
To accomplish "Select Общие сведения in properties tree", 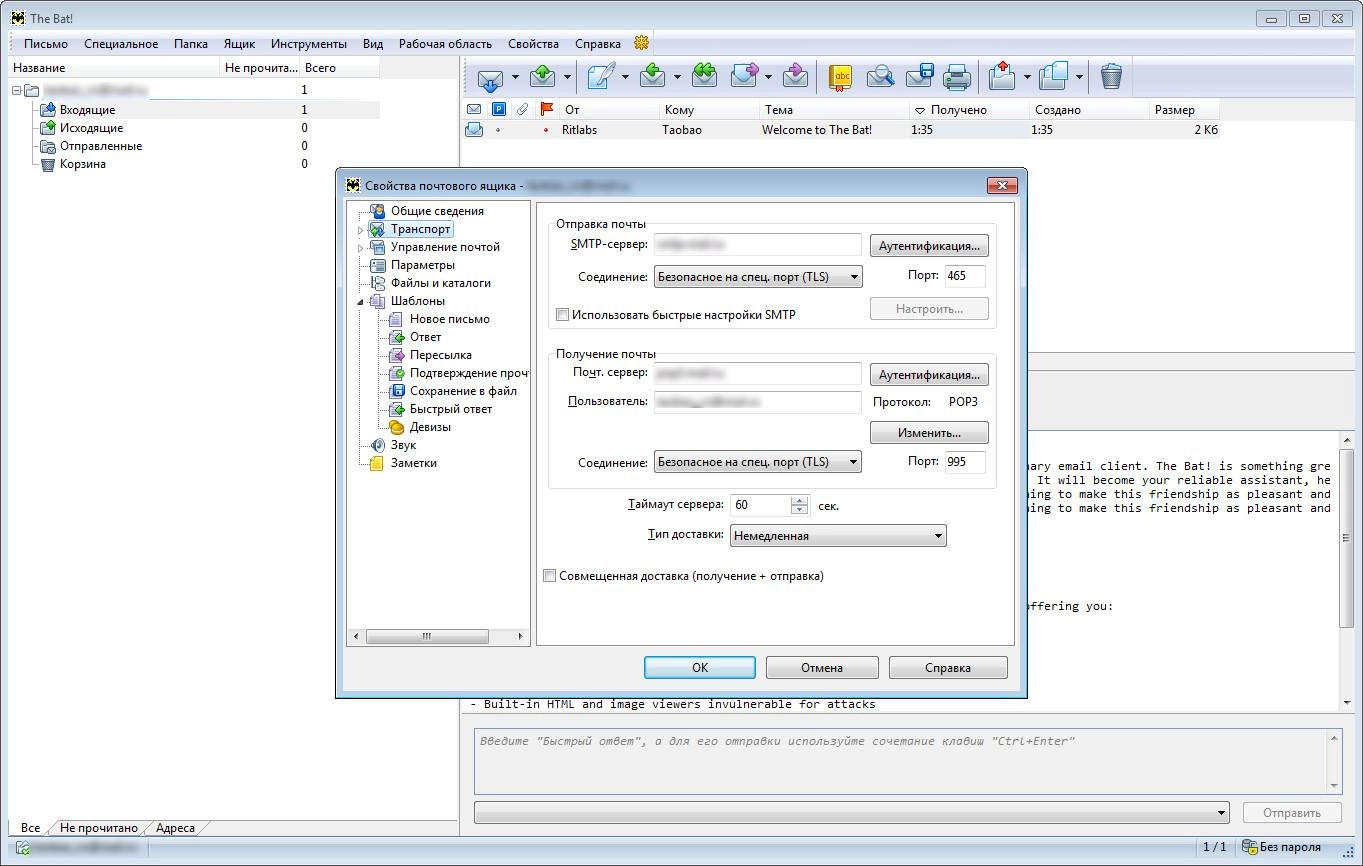I will click(x=437, y=211).
